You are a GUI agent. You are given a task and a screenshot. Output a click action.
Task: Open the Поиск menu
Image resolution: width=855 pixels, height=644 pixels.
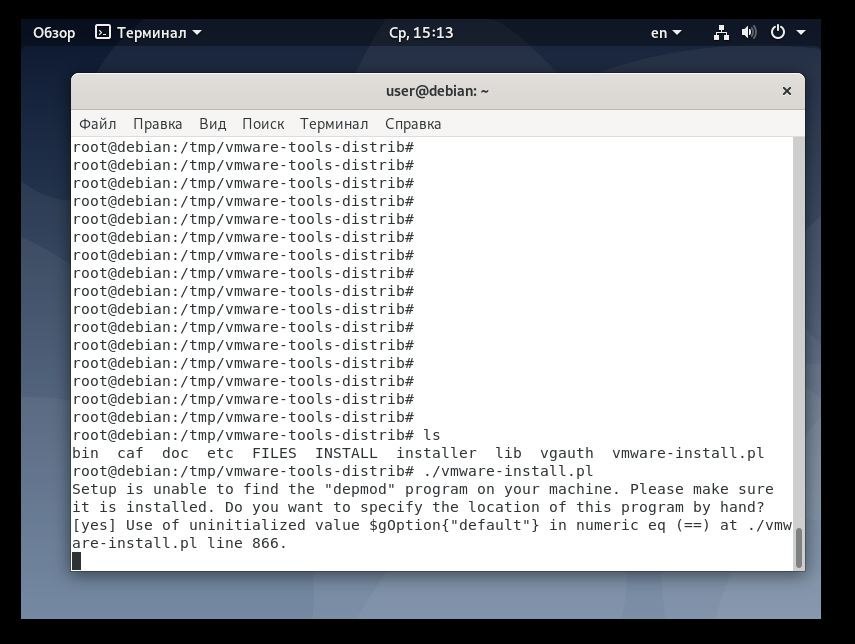click(263, 124)
